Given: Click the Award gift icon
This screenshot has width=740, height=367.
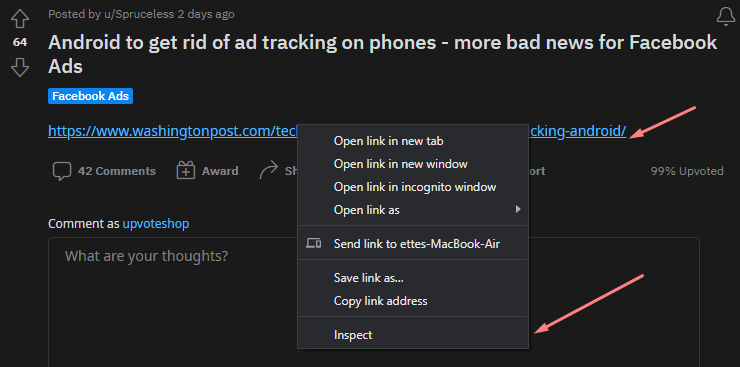Looking at the screenshot, I should [x=185, y=171].
